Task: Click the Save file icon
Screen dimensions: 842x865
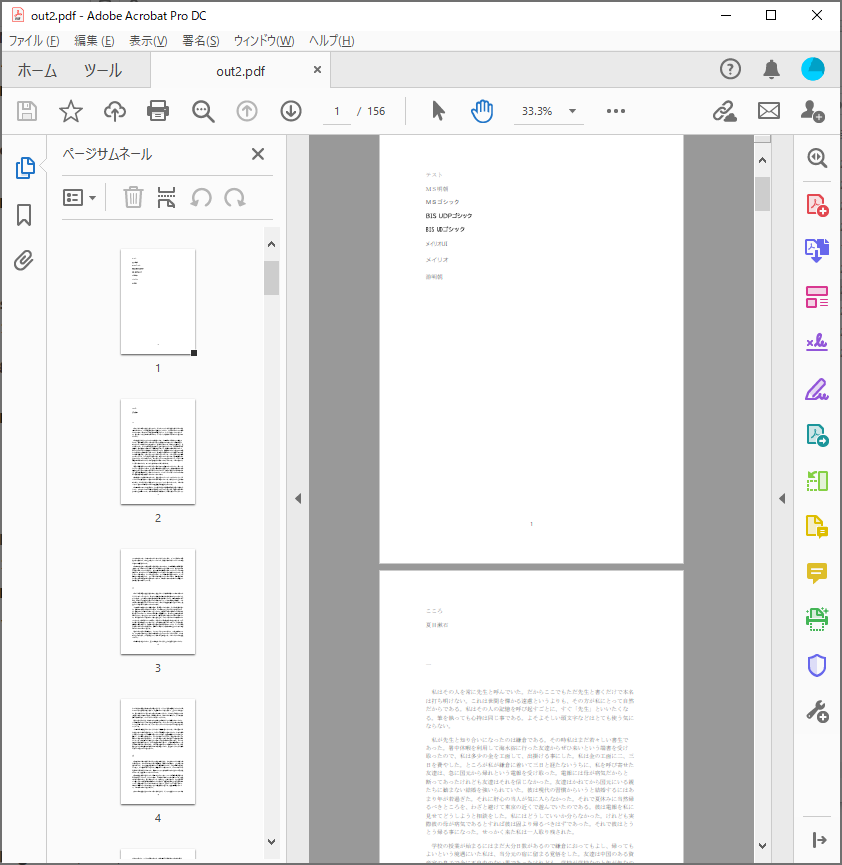Action: coord(26,111)
